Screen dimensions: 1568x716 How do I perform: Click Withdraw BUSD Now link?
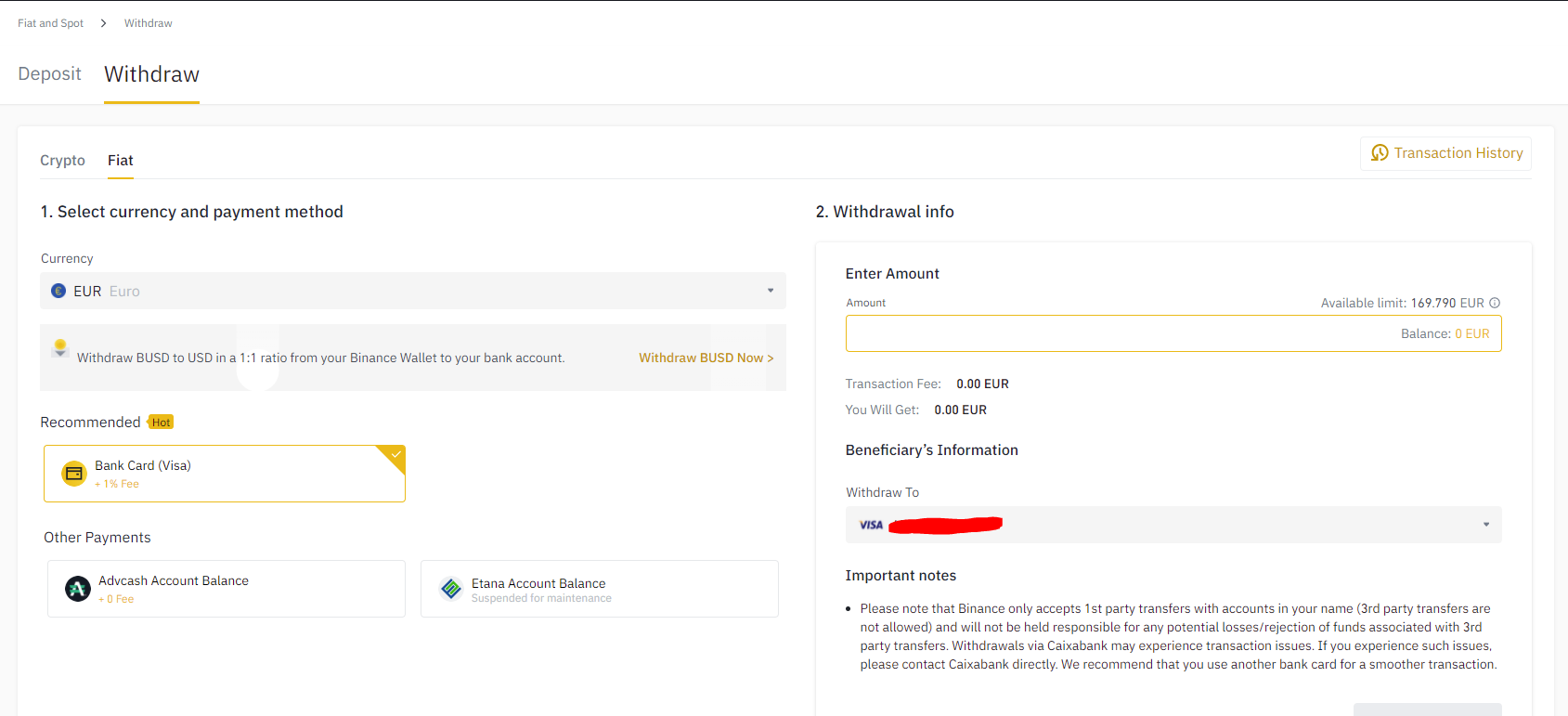[x=706, y=358]
